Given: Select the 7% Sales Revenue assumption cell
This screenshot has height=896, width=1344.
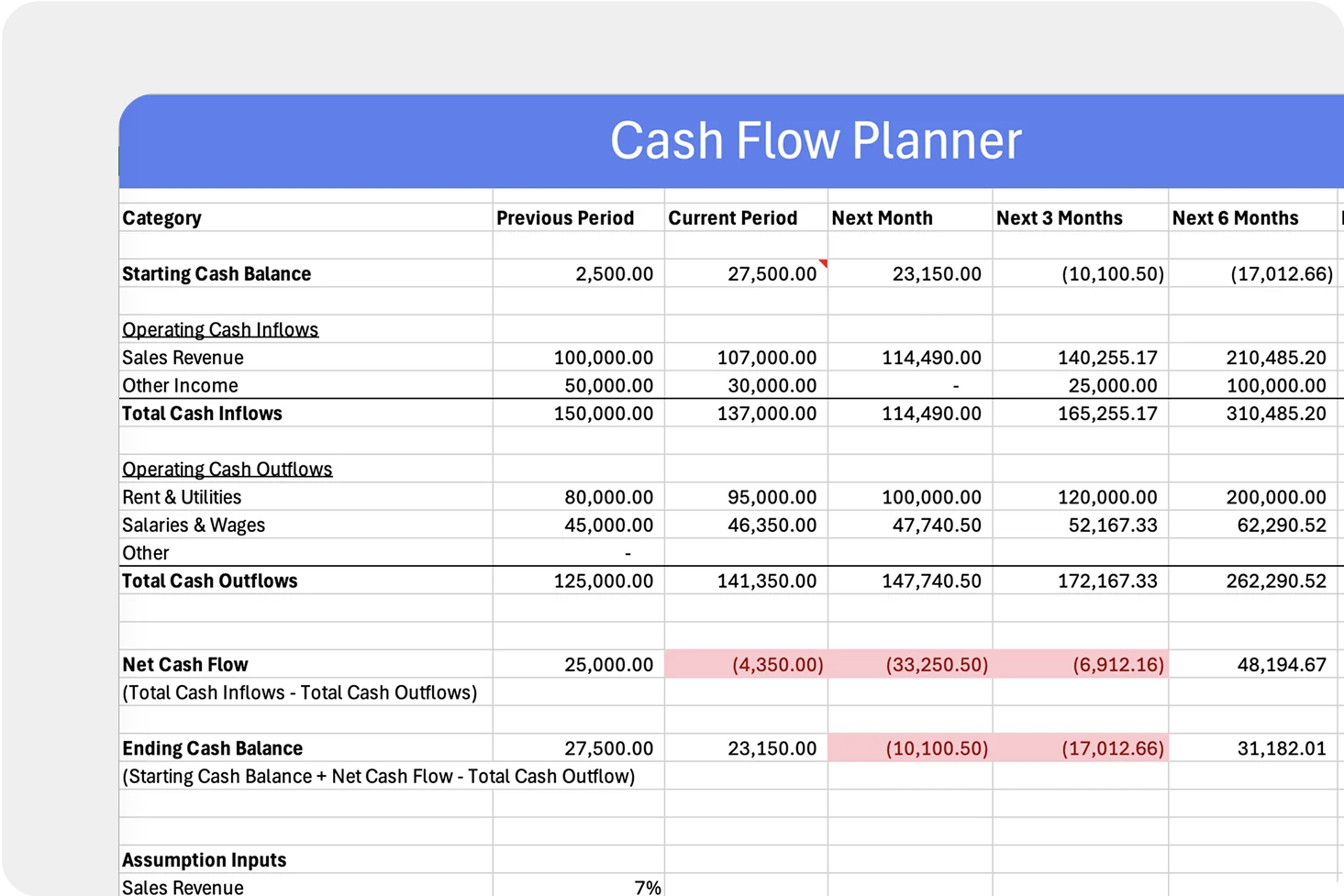Looking at the screenshot, I should [x=578, y=885].
